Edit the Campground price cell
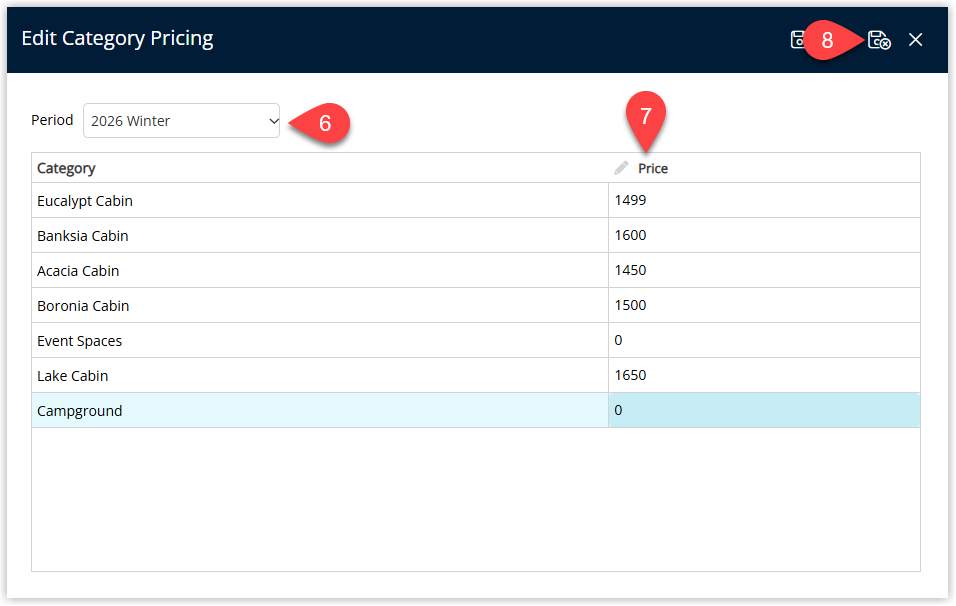Image resolution: width=956 pixels, height=606 pixels. click(x=764, y=410)
